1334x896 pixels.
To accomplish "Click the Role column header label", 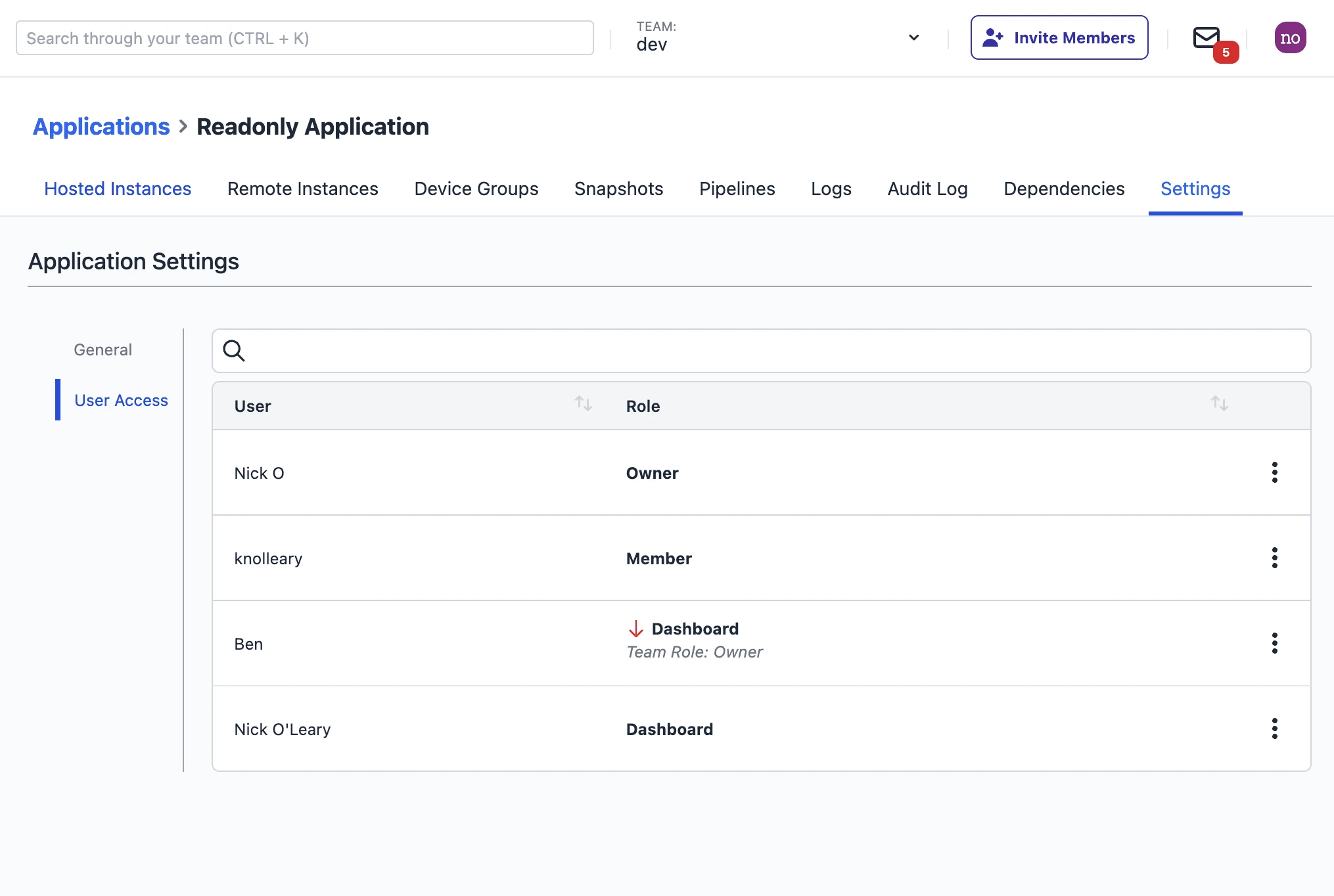I will coord(643,406).
